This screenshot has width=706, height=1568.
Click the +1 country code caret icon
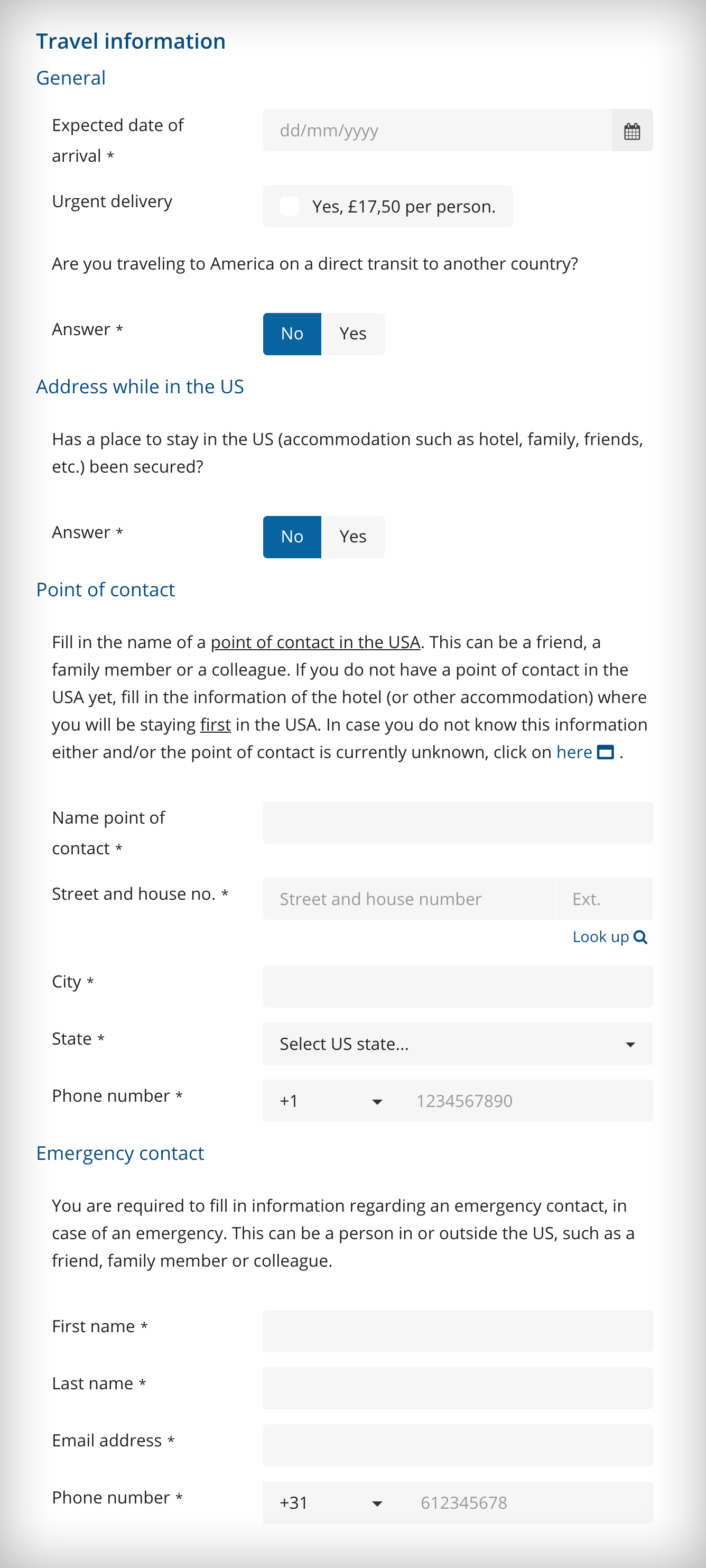377,1101
